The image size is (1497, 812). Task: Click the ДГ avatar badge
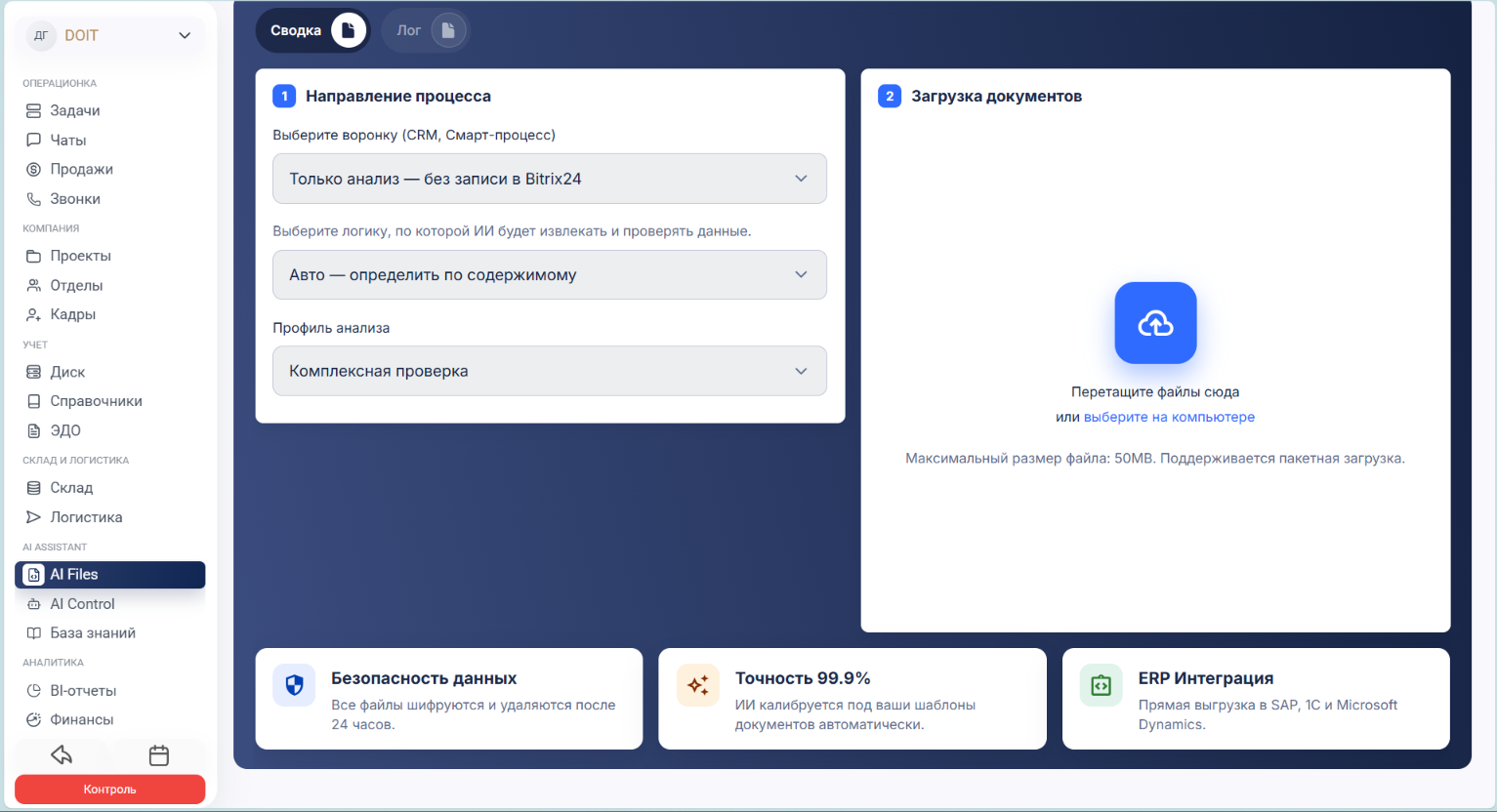41,36
